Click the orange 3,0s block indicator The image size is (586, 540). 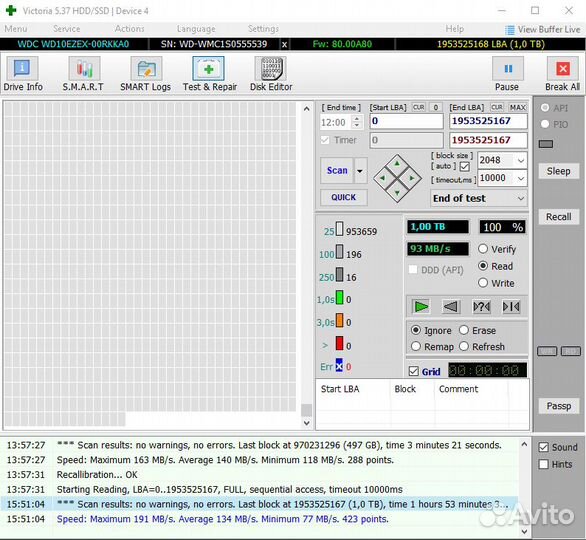click(339, 320)
